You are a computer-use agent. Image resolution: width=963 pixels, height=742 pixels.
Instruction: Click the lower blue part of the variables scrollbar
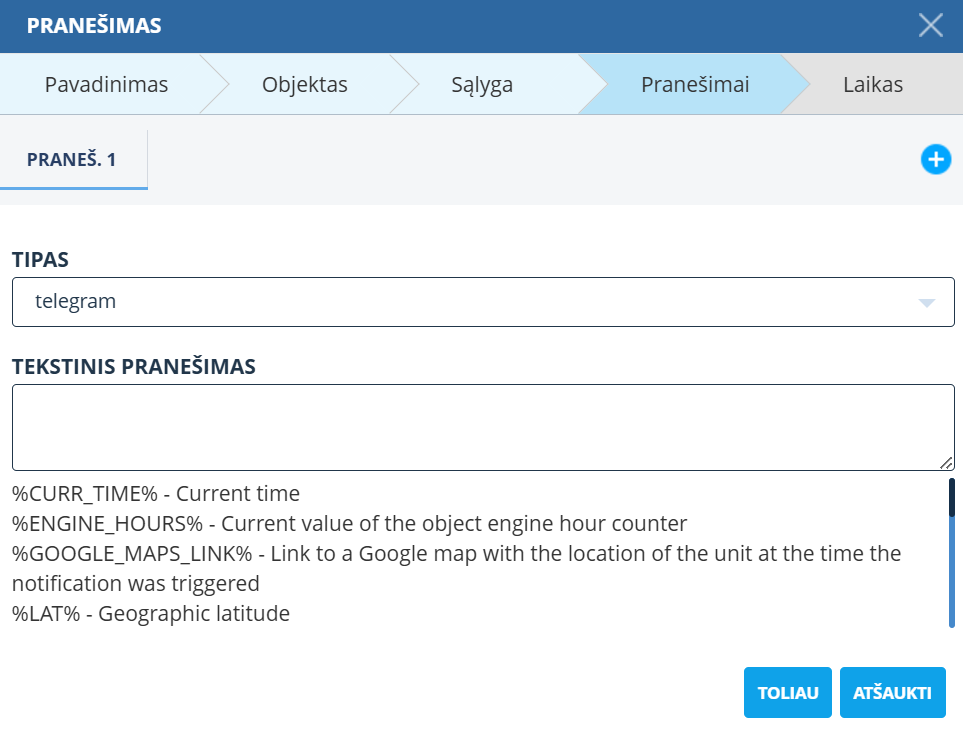(x=952, y=575)
